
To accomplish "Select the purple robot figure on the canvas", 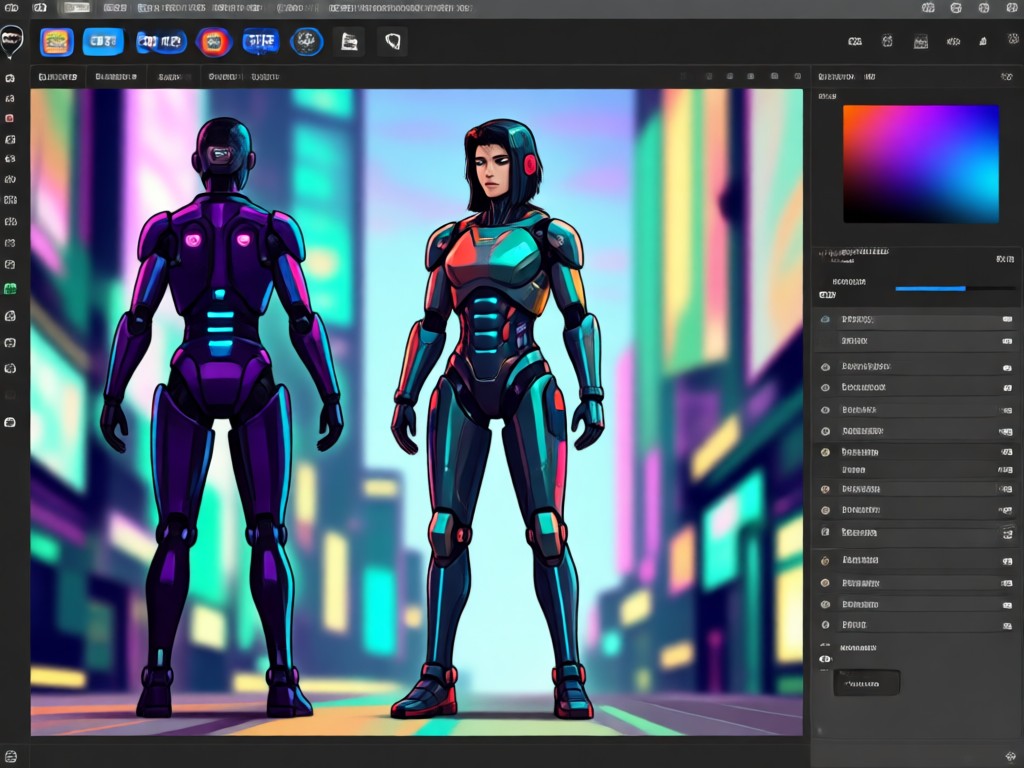I will tap(222, 418).
